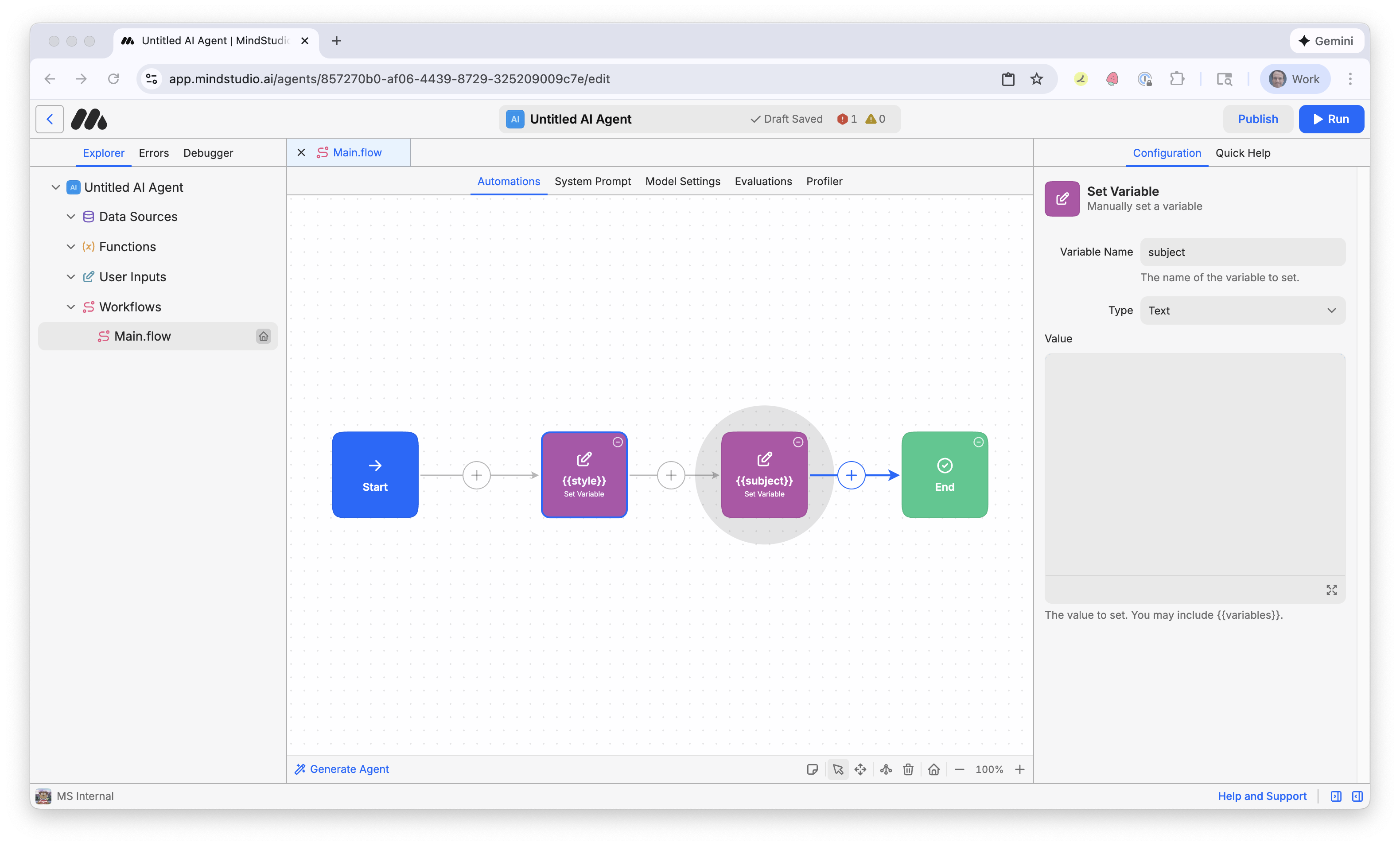
Task: Open the Debugger panel
Action: pos(207,153)
